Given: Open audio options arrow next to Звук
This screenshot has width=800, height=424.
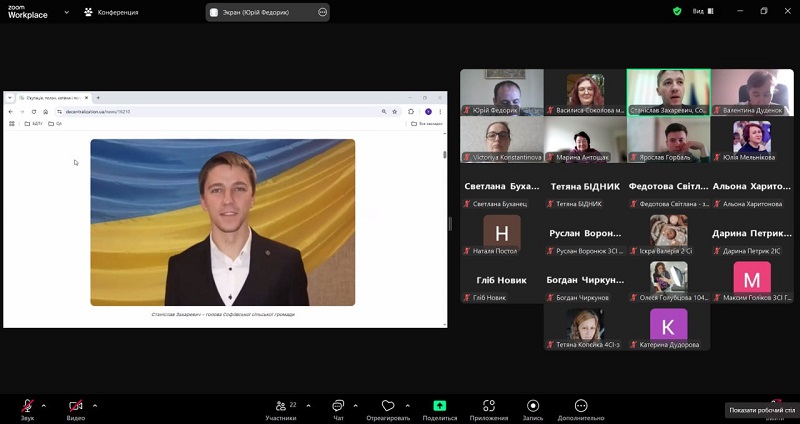Looking at the screenshot, I should [43, 406].
